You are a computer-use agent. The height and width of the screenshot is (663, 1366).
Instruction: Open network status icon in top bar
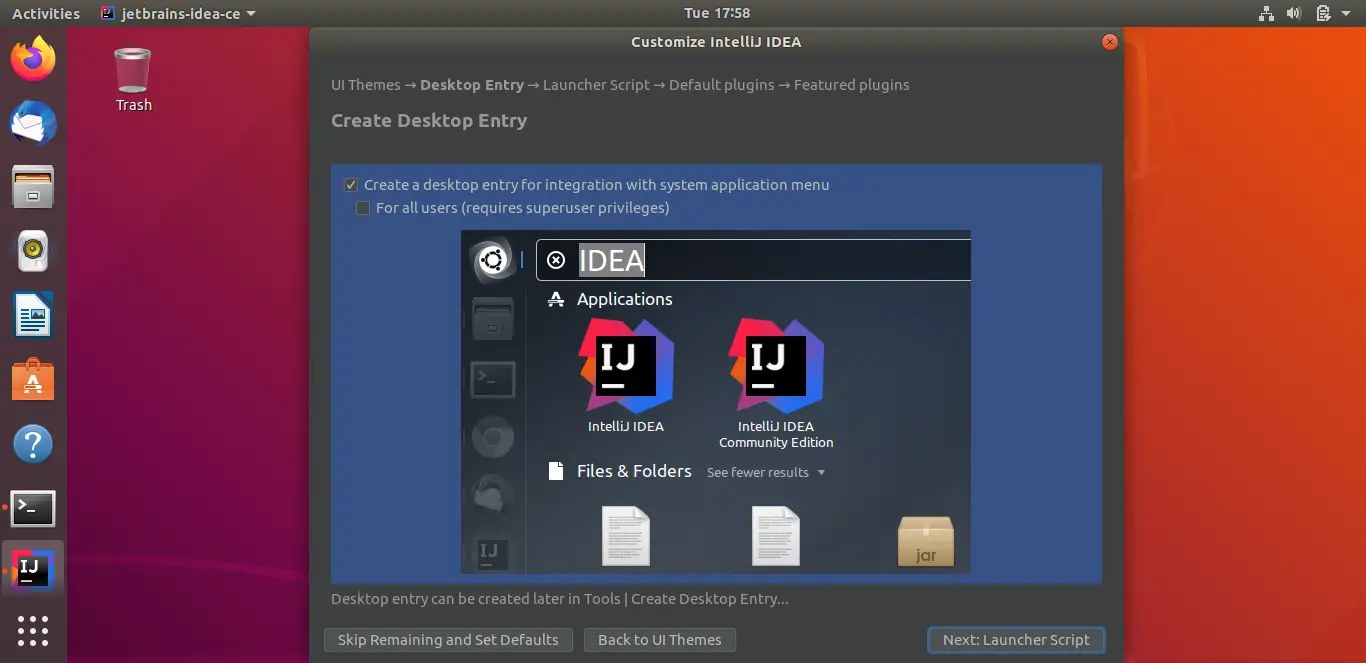[1266, 13]
